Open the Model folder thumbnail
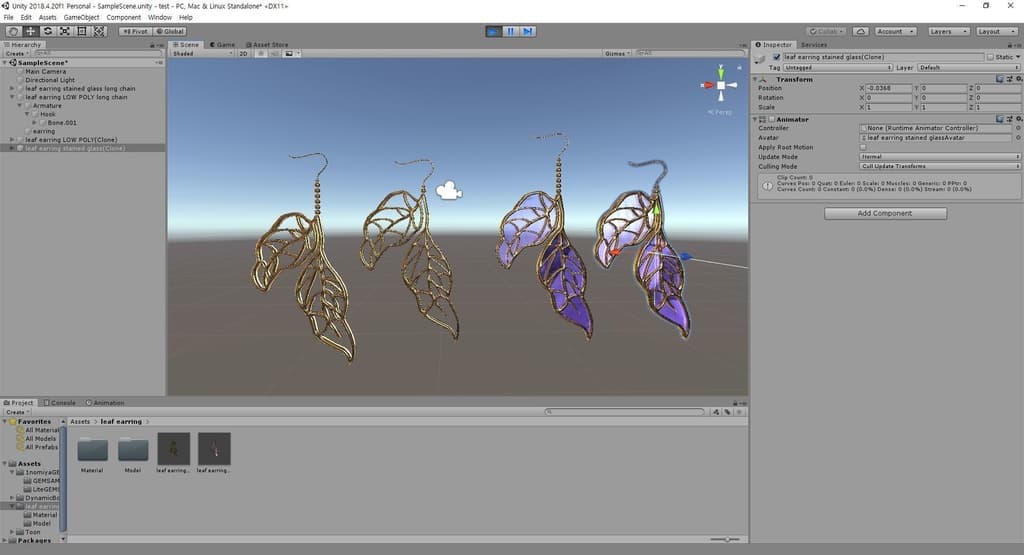This screenshot has width=1024, height=555. (133, 449)
